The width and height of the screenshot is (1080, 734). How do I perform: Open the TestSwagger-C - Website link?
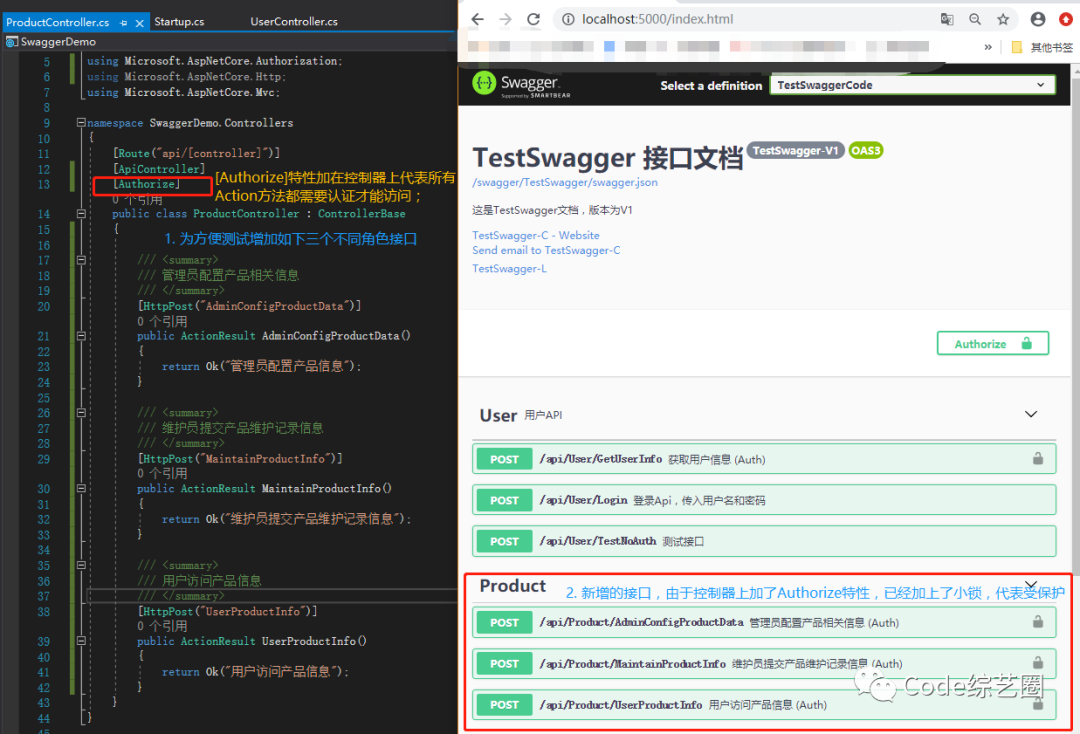click(x=536, y=235)
